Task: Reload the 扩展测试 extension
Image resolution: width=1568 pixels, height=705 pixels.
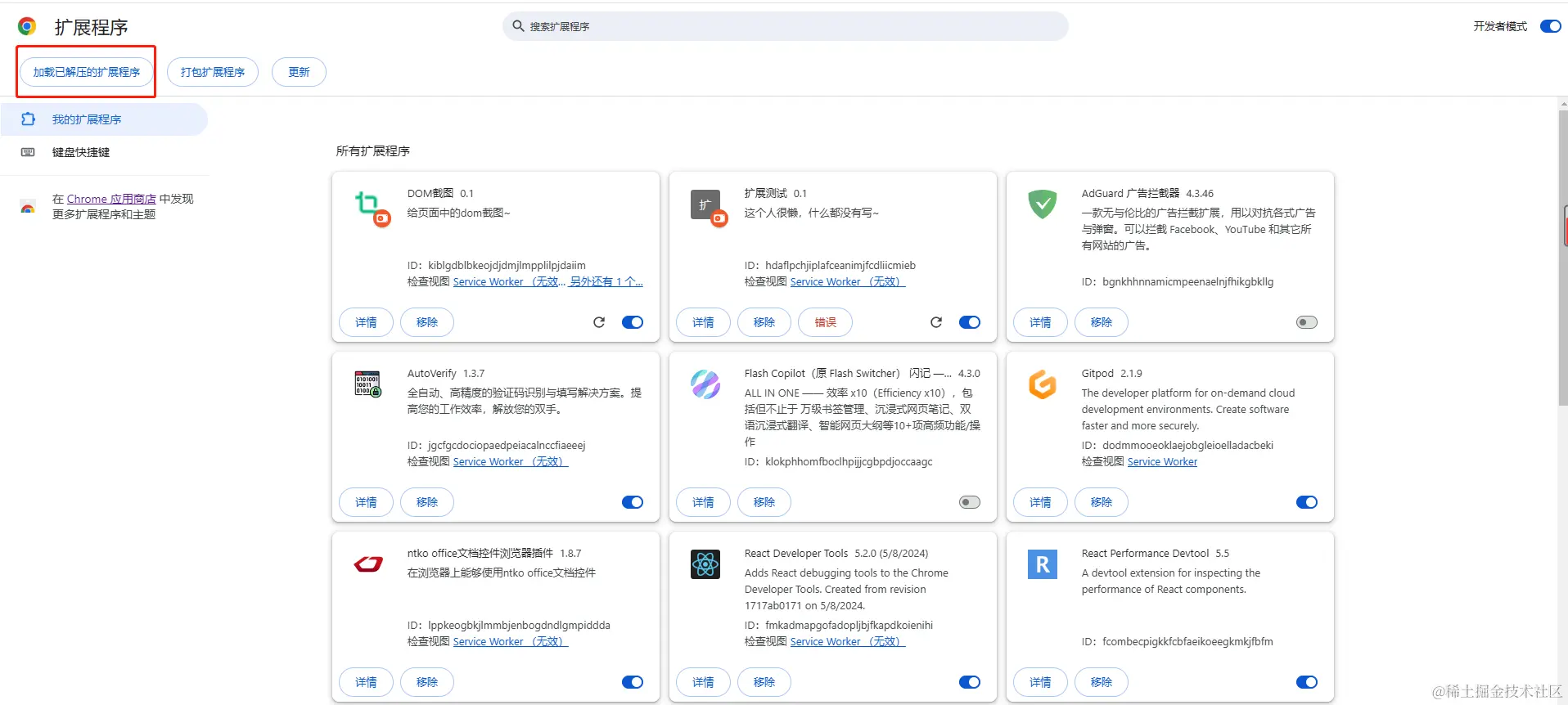Action: [936, 322]
